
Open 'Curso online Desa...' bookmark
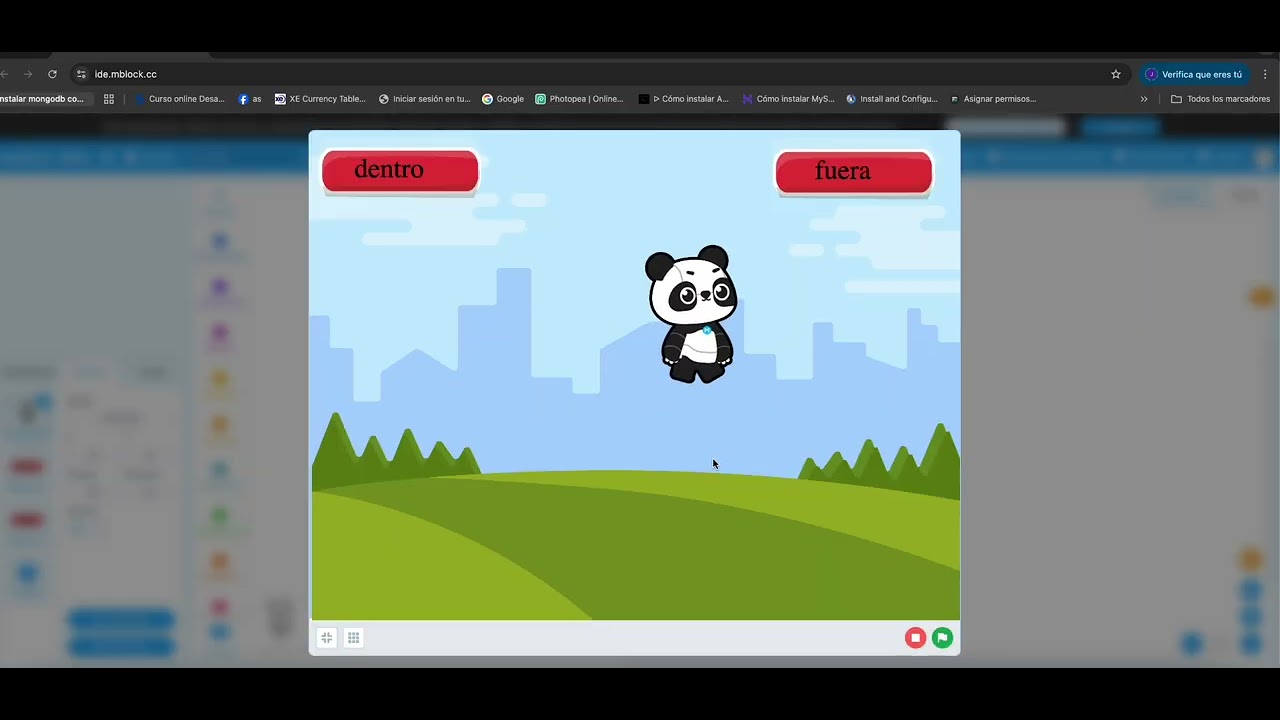coord(180,99)
